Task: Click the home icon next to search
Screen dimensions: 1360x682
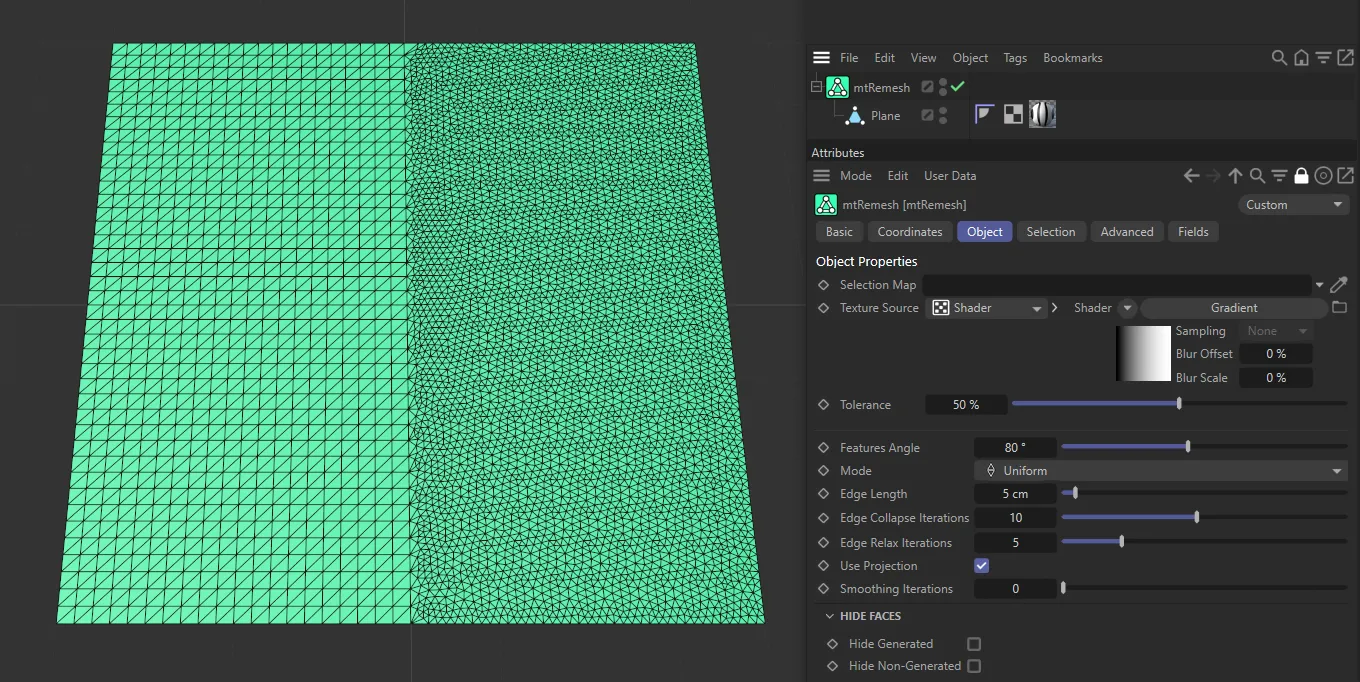Action: [x=1301, y=57]
